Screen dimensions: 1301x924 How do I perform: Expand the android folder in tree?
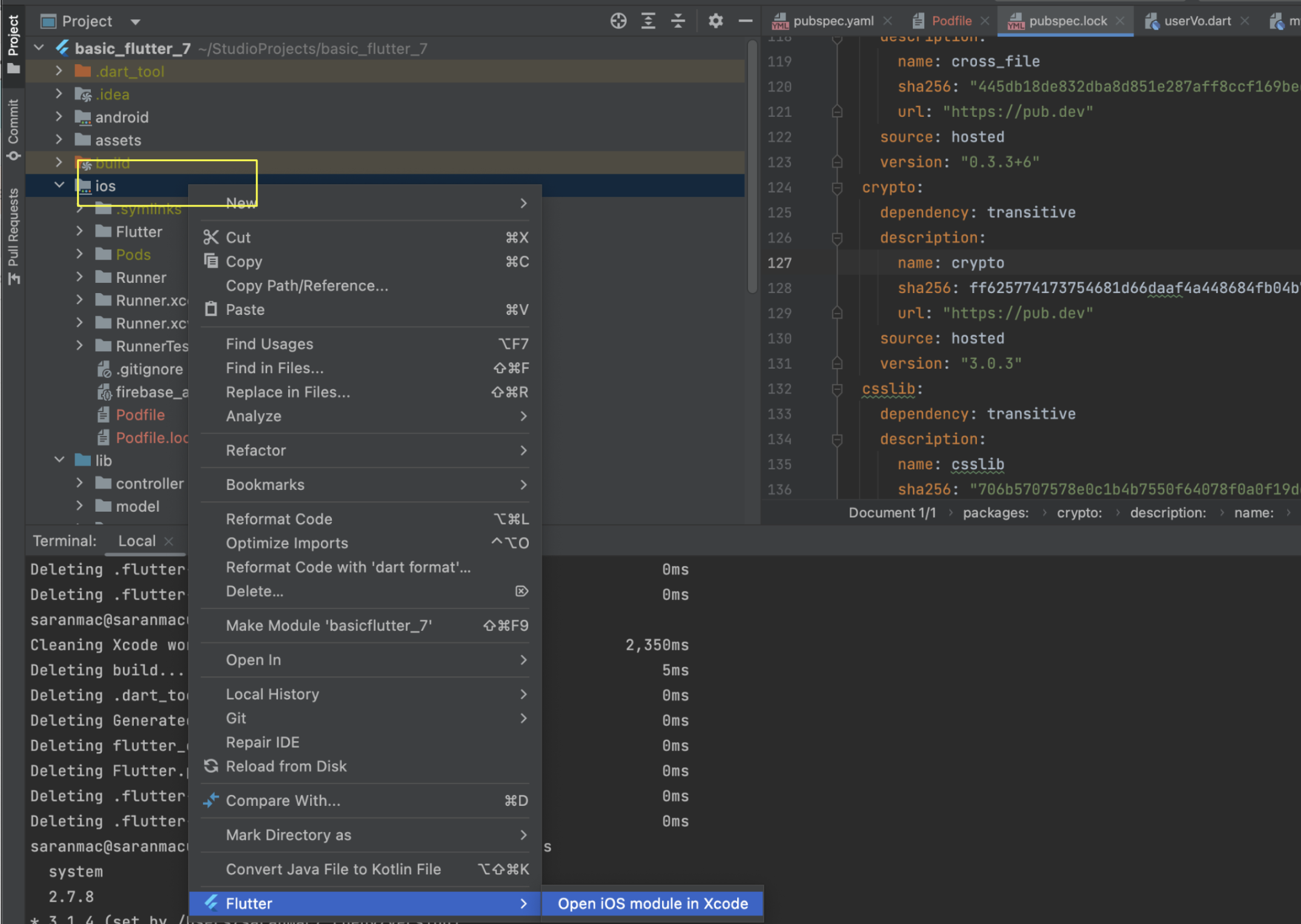pyautogui.click(x=59, y=117)
